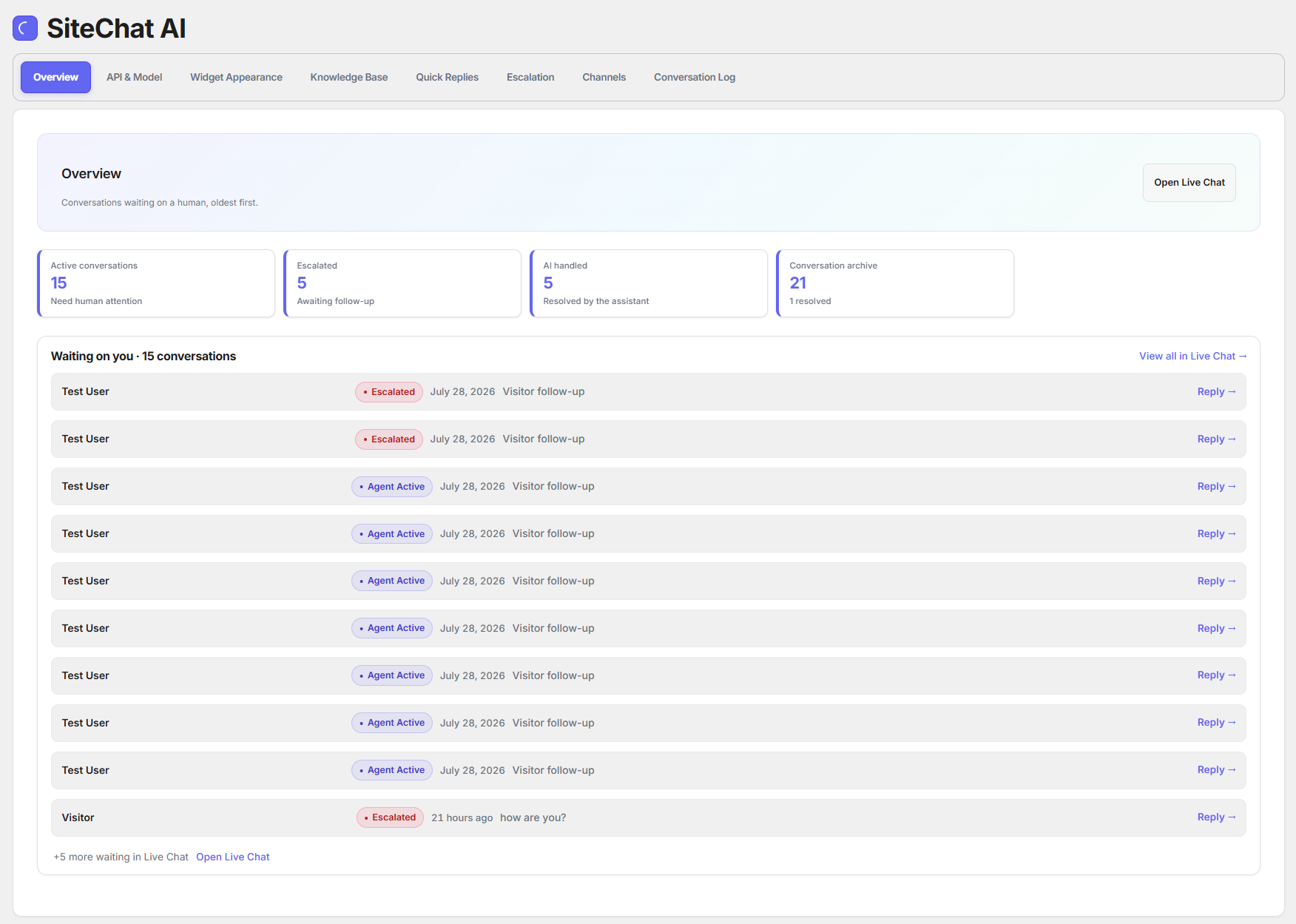Go to the Widget Appearance tab

pyautogui.click(x=236, y=77)
